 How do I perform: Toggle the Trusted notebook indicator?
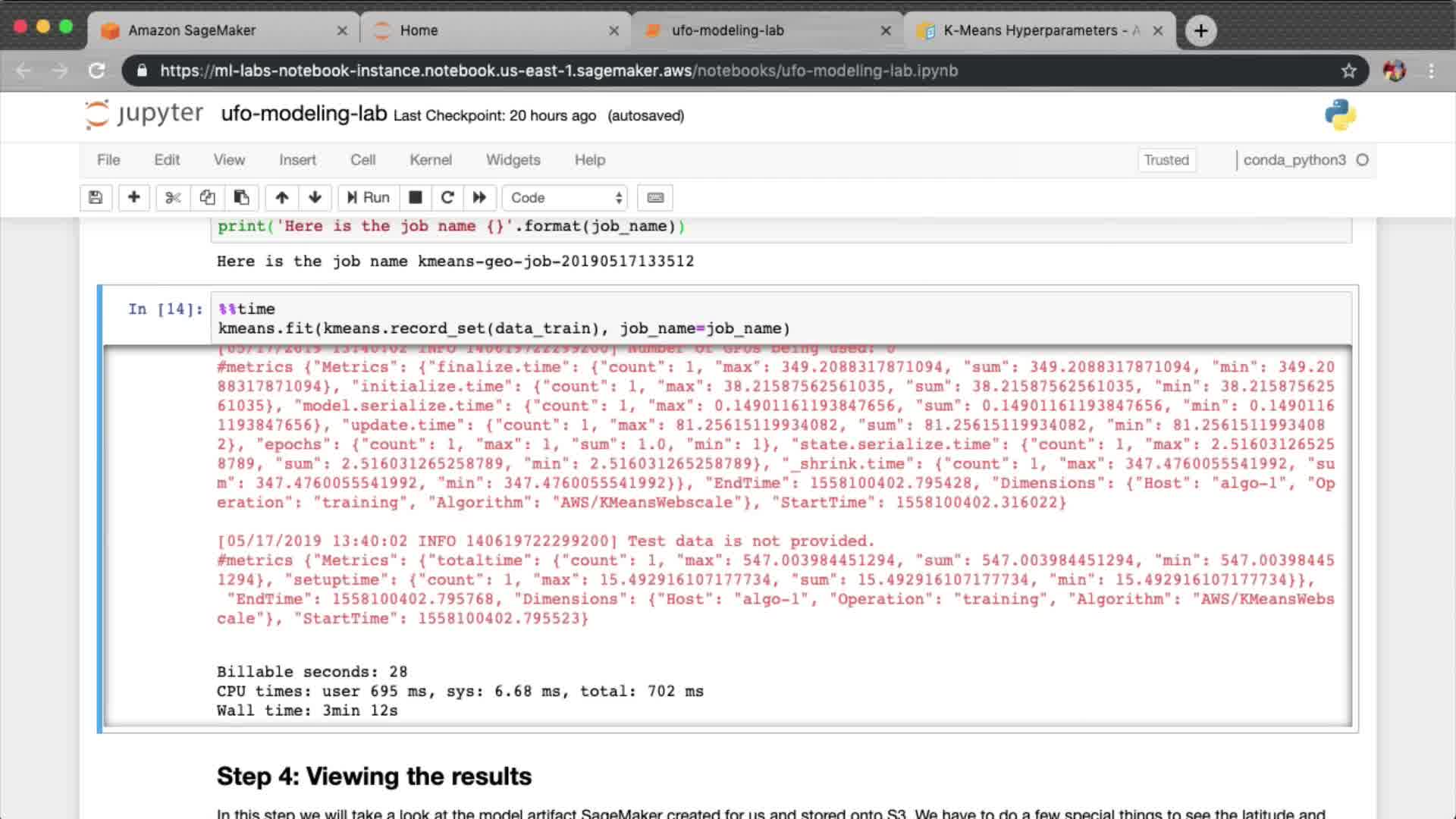1166,160
